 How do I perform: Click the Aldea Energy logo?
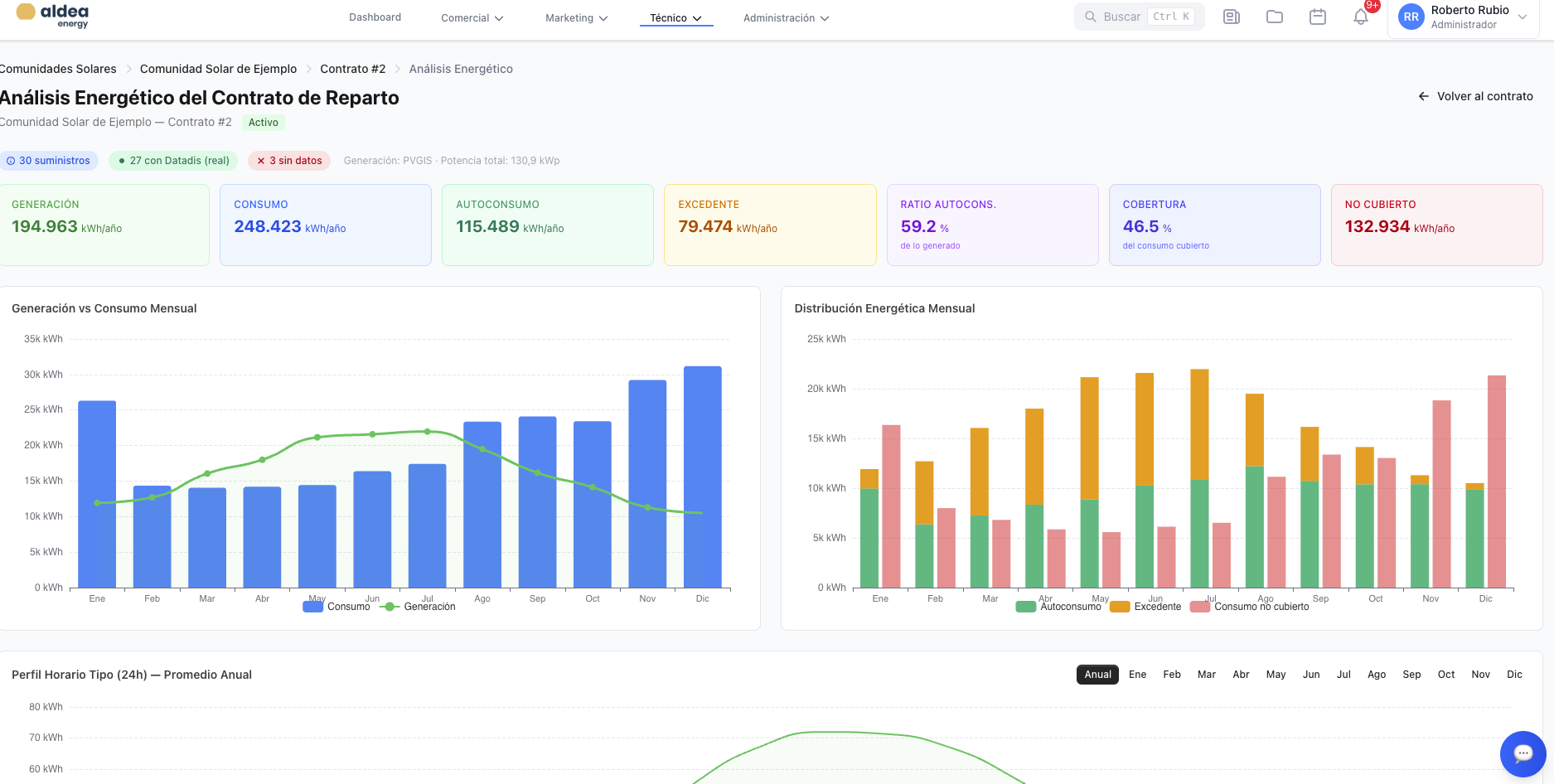point(53,15)
